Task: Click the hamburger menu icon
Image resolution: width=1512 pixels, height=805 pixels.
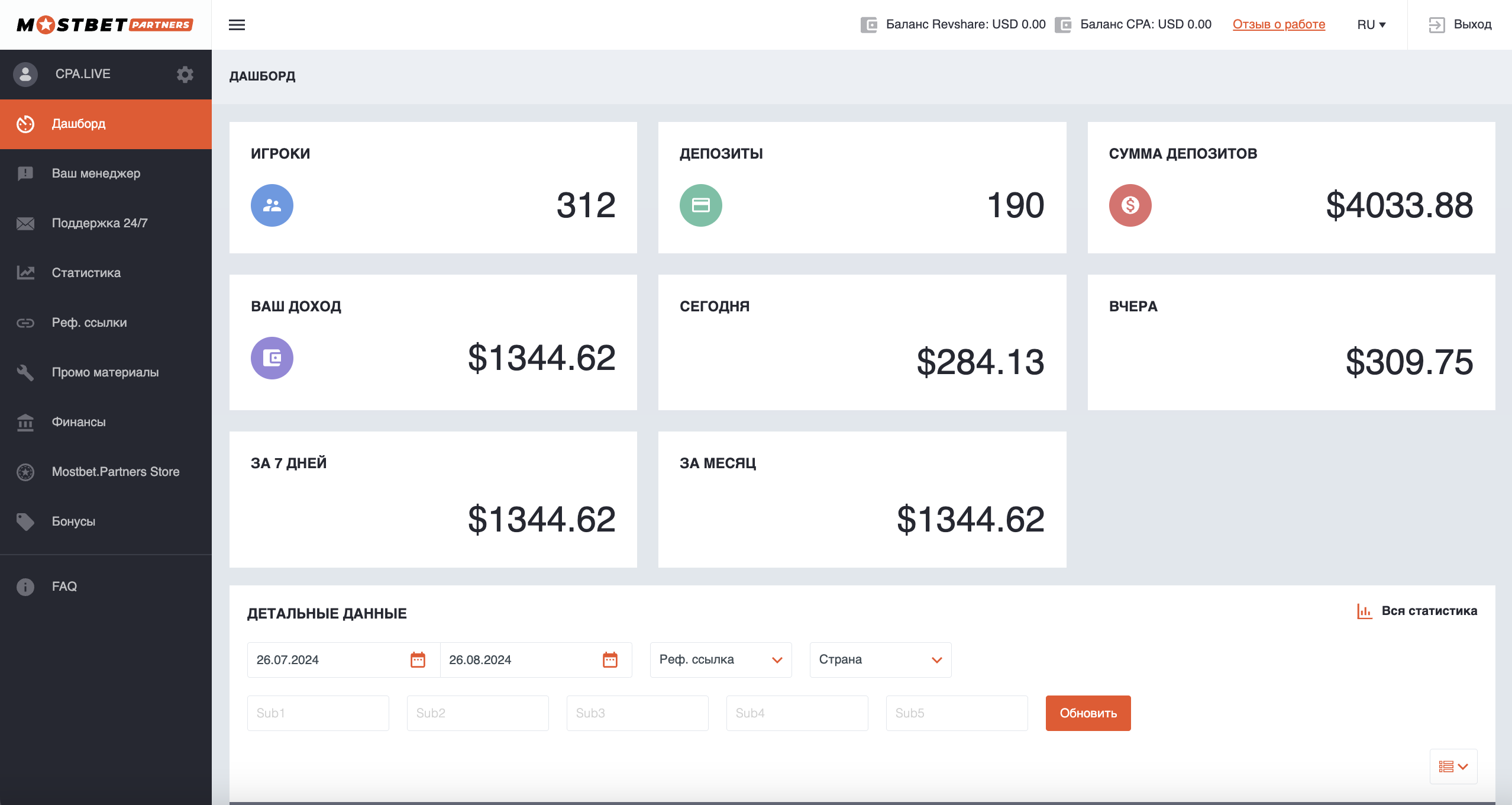Action: tap(237, 25)
